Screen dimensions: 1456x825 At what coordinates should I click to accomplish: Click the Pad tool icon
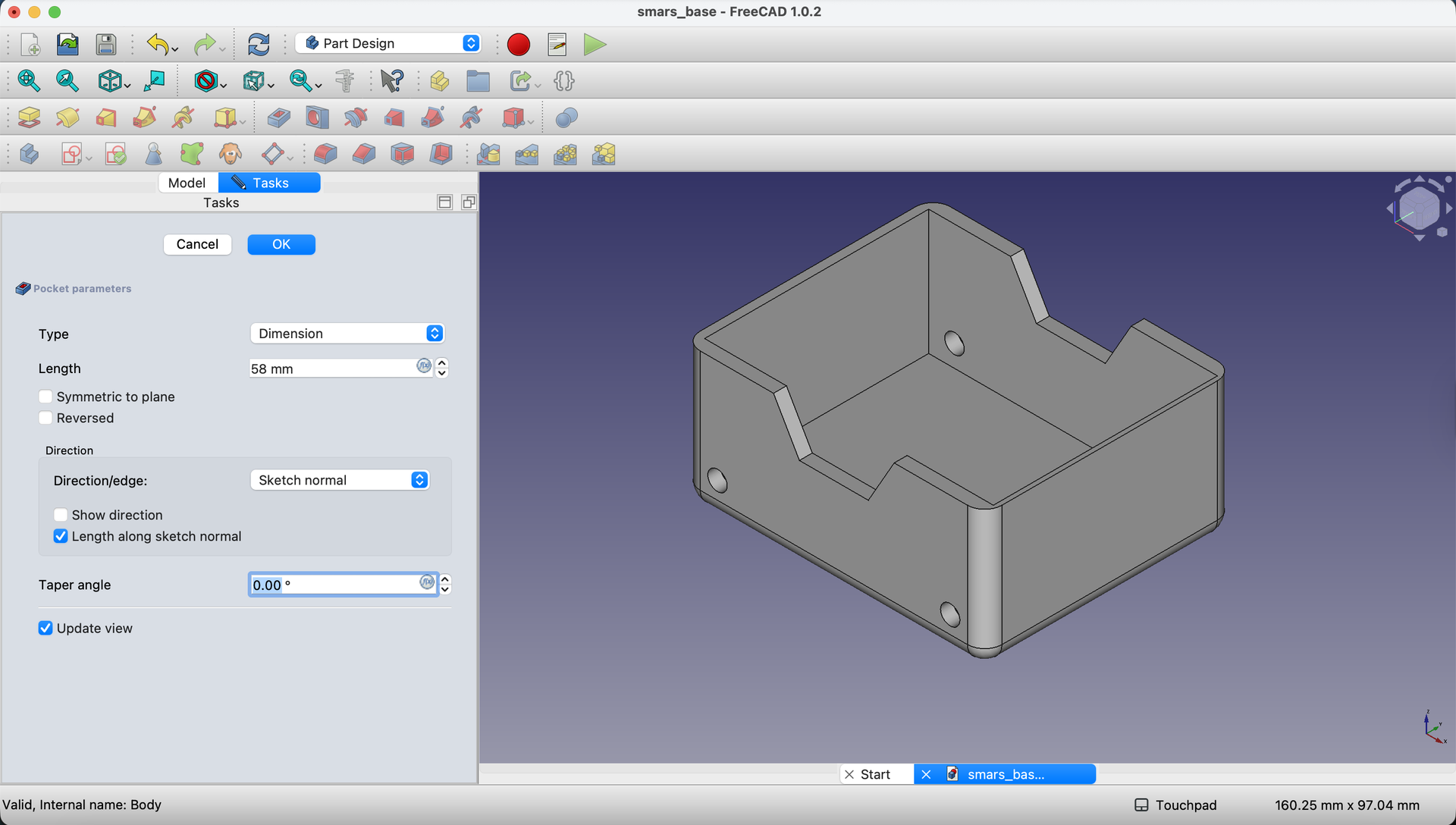pyautogui.click(x=29, y=118)
